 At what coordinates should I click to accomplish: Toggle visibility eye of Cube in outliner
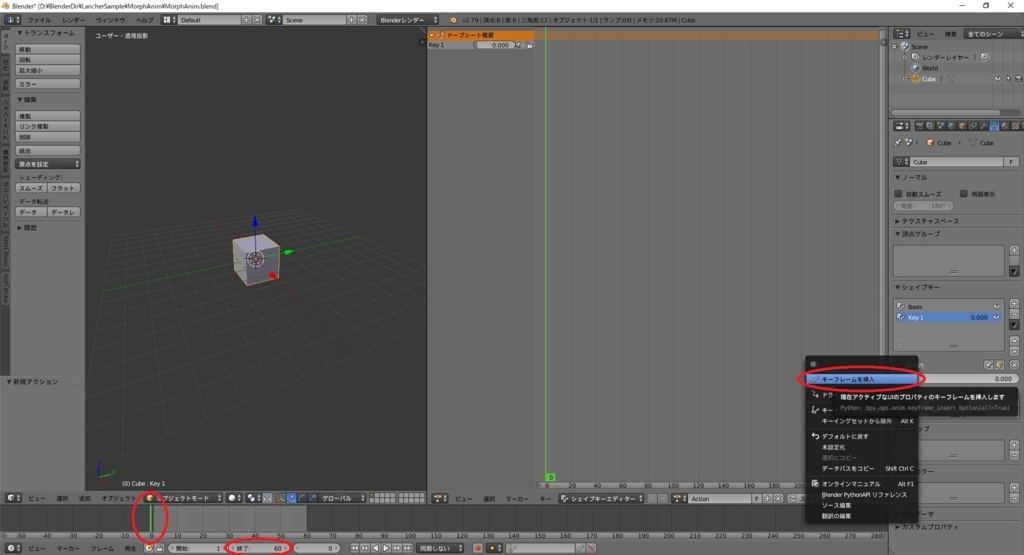point(997,79)
